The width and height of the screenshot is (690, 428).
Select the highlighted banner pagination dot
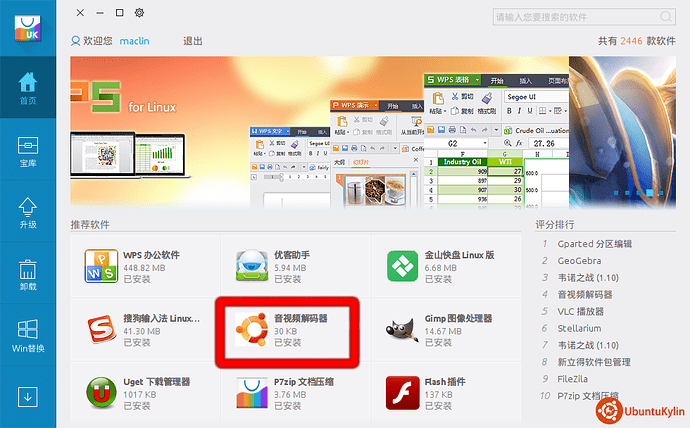coord(650,193)
